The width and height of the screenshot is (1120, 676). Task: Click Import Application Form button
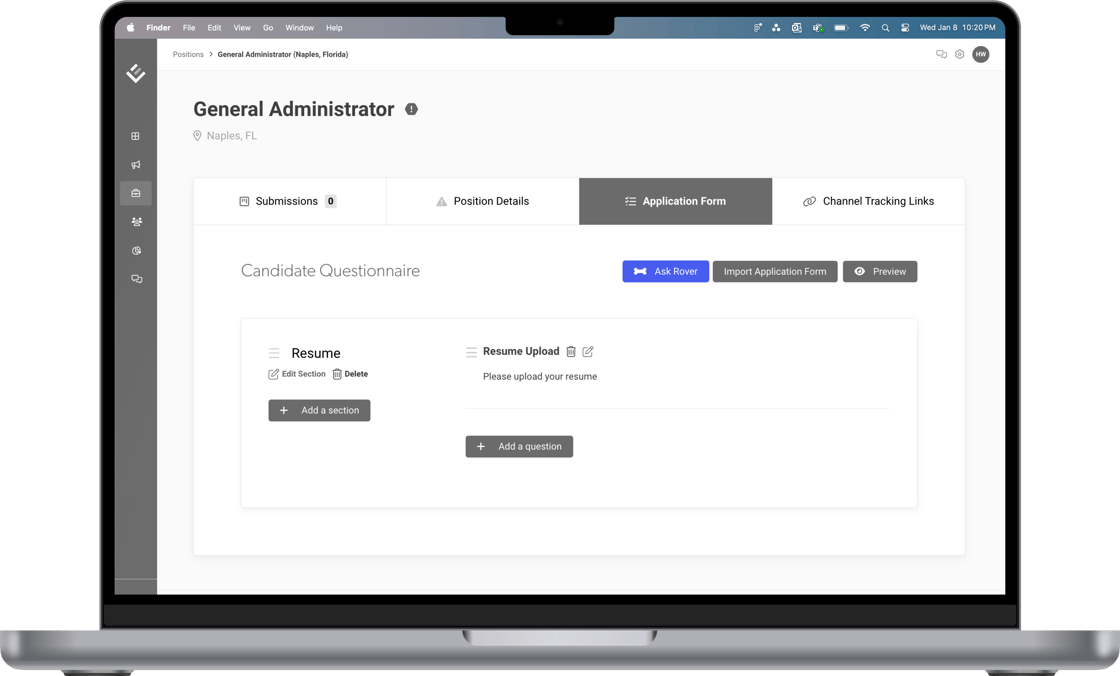(775, 271)
